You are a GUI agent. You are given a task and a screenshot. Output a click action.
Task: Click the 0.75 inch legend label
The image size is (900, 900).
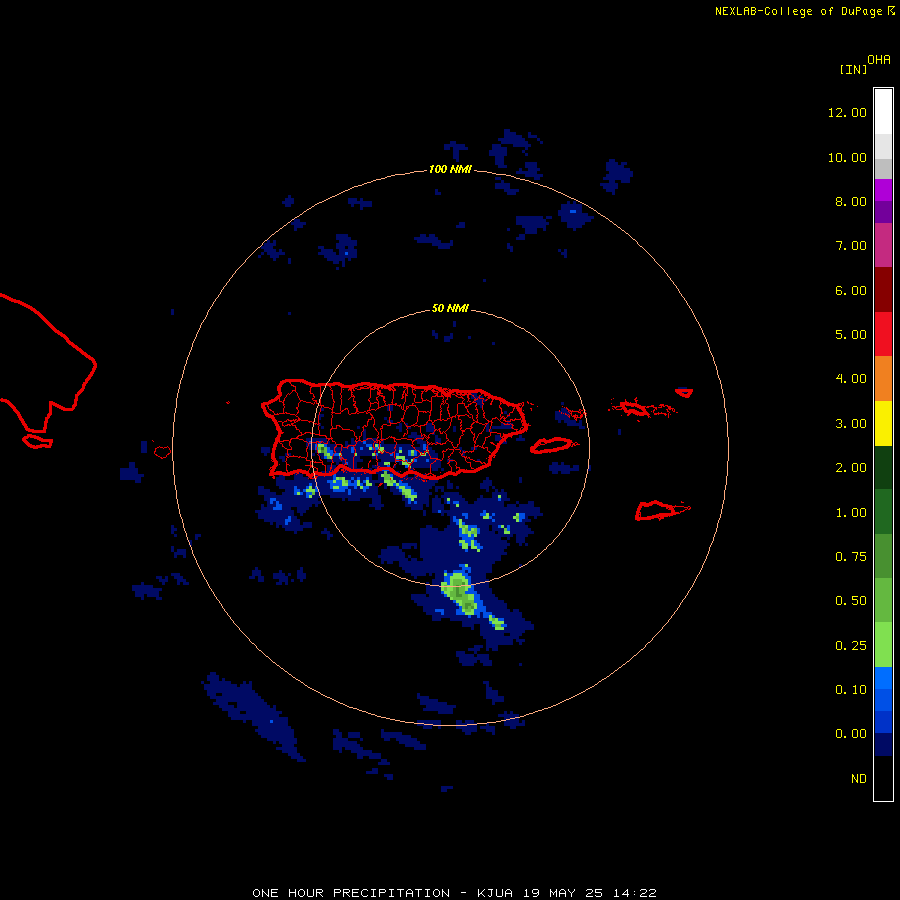(x=851, y=557)
